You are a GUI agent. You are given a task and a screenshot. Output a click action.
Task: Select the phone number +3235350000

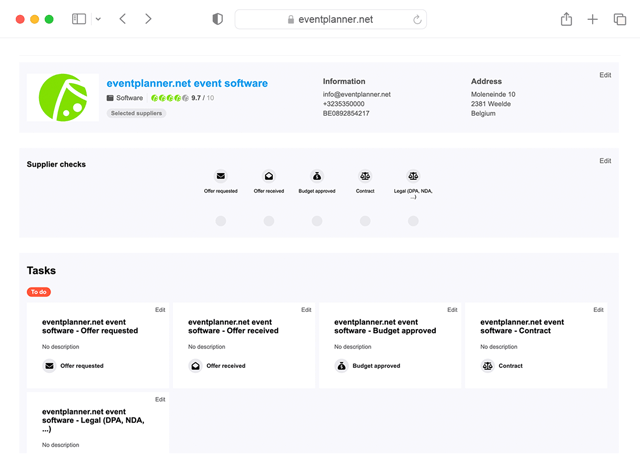point(343,104)
